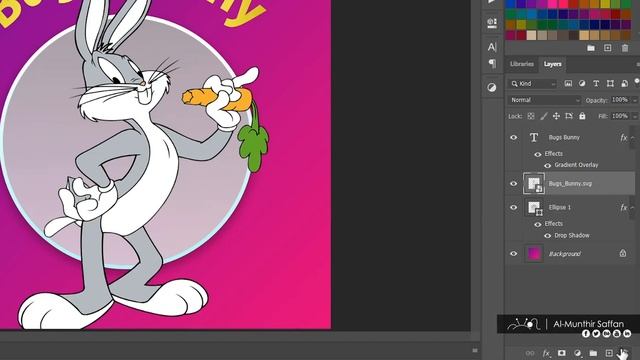Create a new swatch

click(x=607, y=48)
